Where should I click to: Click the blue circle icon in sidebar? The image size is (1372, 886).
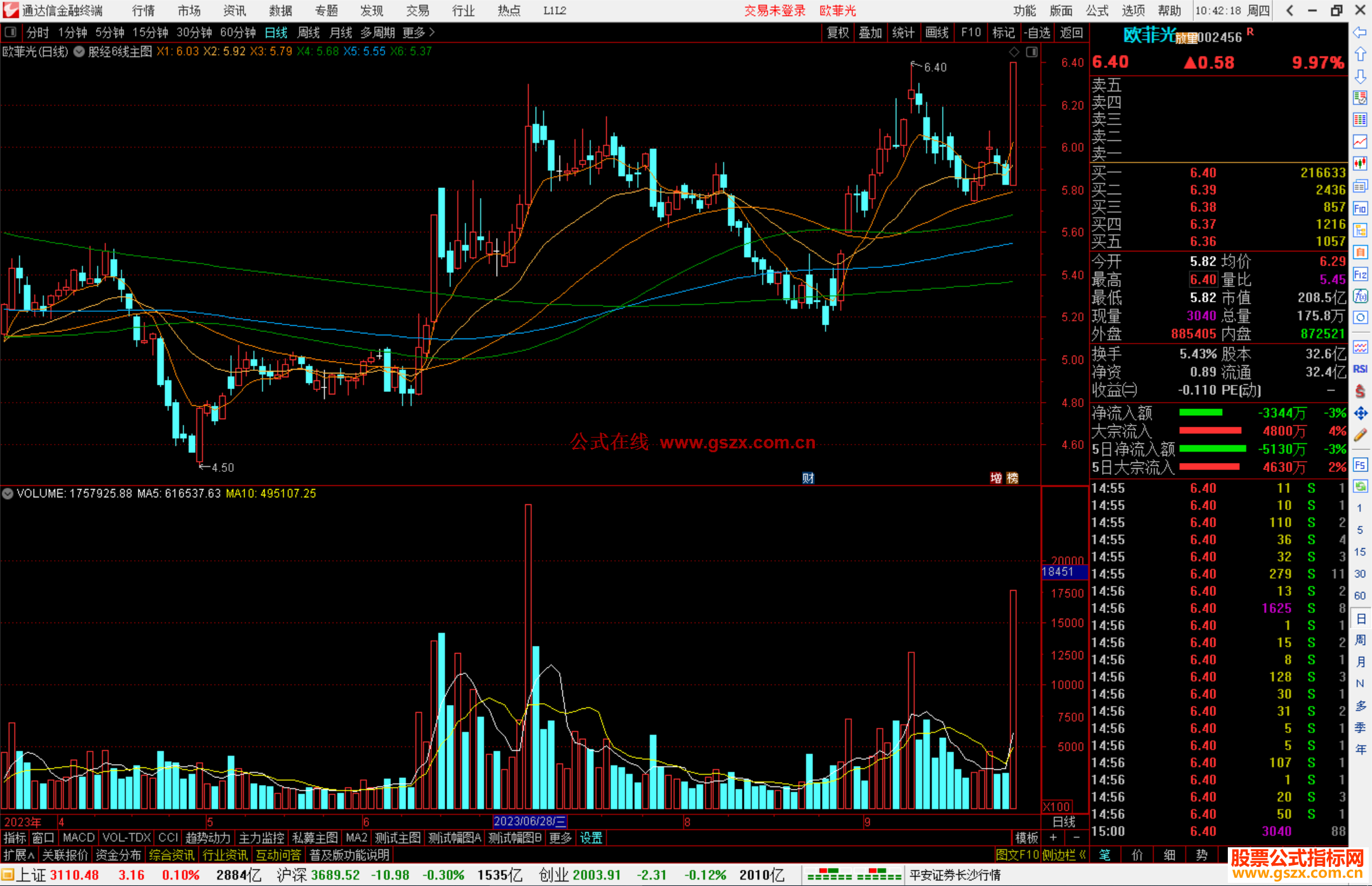pos(1360,318)
